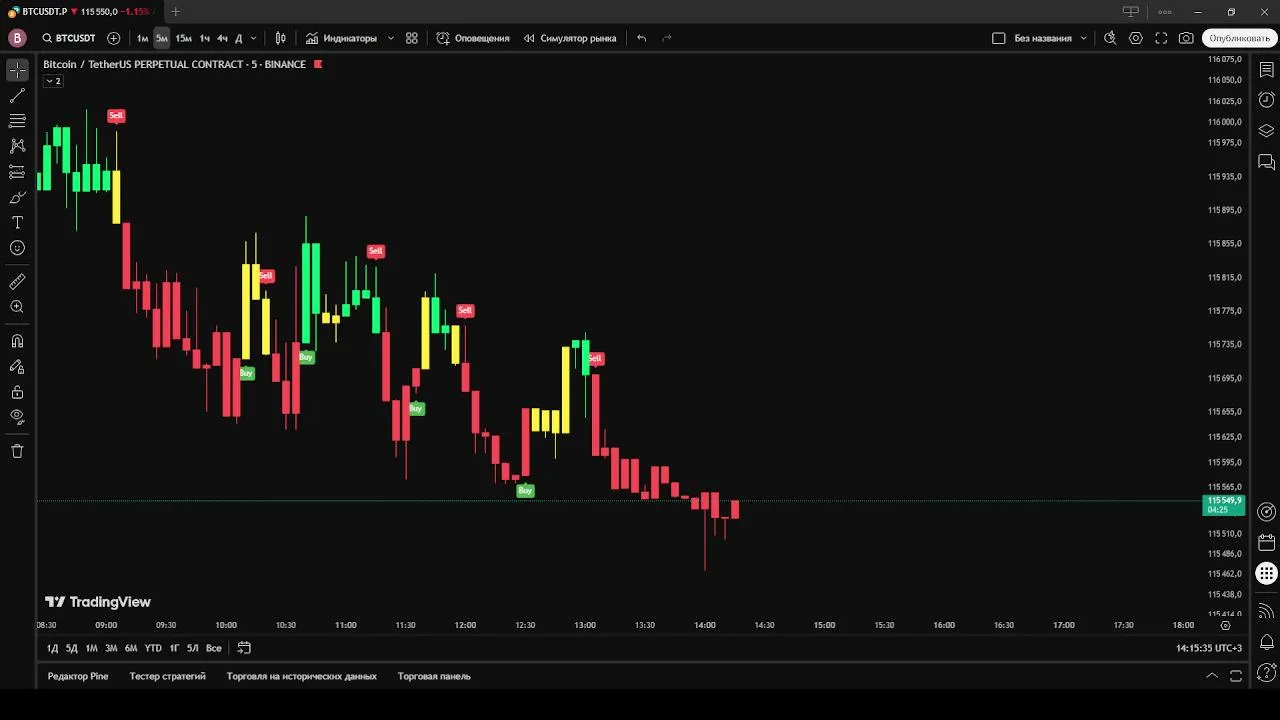
Task: Open the chats panel icon
Action: tap(1266, 162)
